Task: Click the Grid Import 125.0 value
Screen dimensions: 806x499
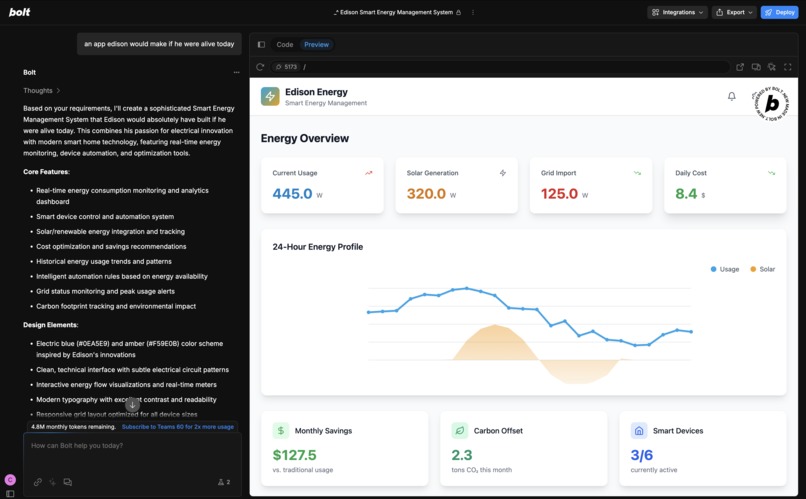Action: point(560,194)
